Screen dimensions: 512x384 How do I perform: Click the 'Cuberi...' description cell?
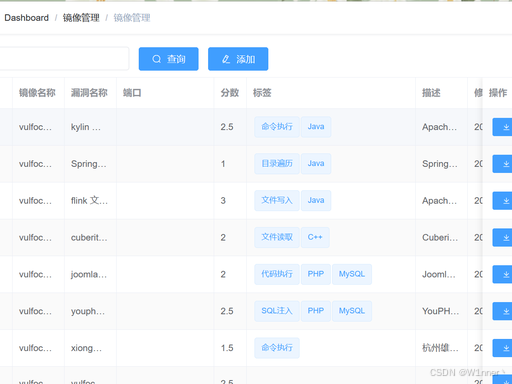coord(440,238)
